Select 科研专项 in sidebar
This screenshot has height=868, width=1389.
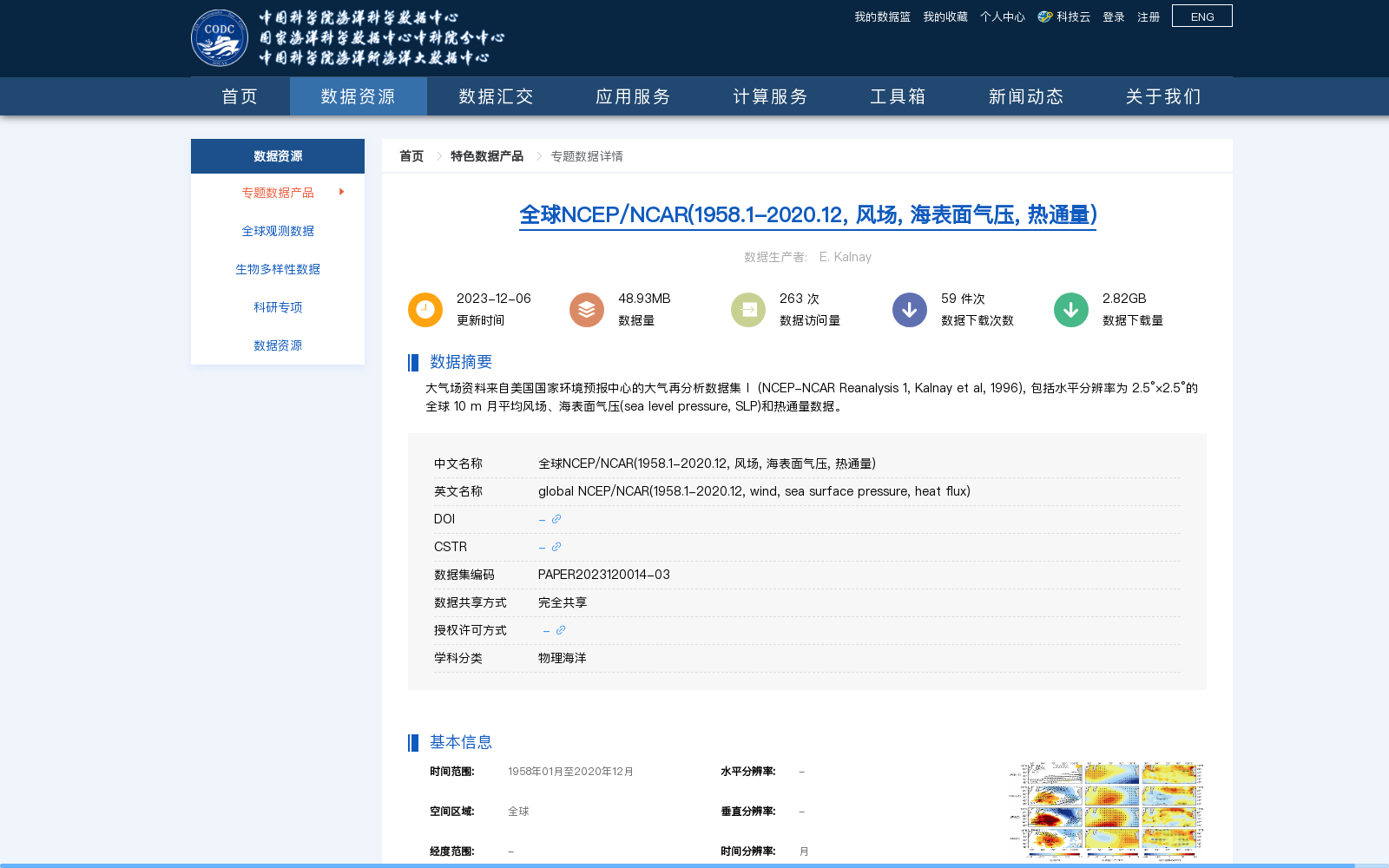click(278, 307)
